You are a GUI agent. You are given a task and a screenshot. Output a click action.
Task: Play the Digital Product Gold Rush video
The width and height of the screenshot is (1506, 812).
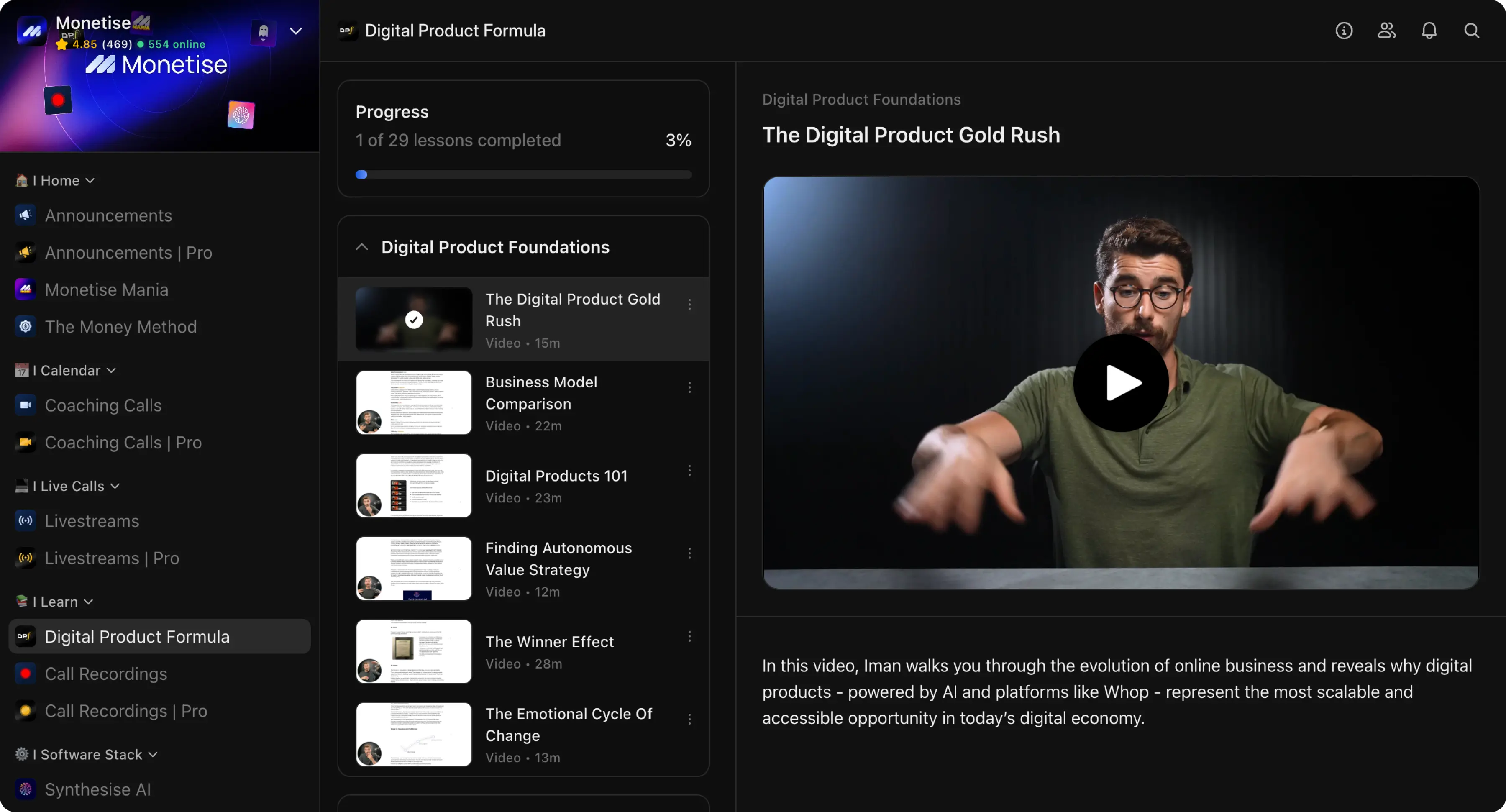tap(1121, 384)
